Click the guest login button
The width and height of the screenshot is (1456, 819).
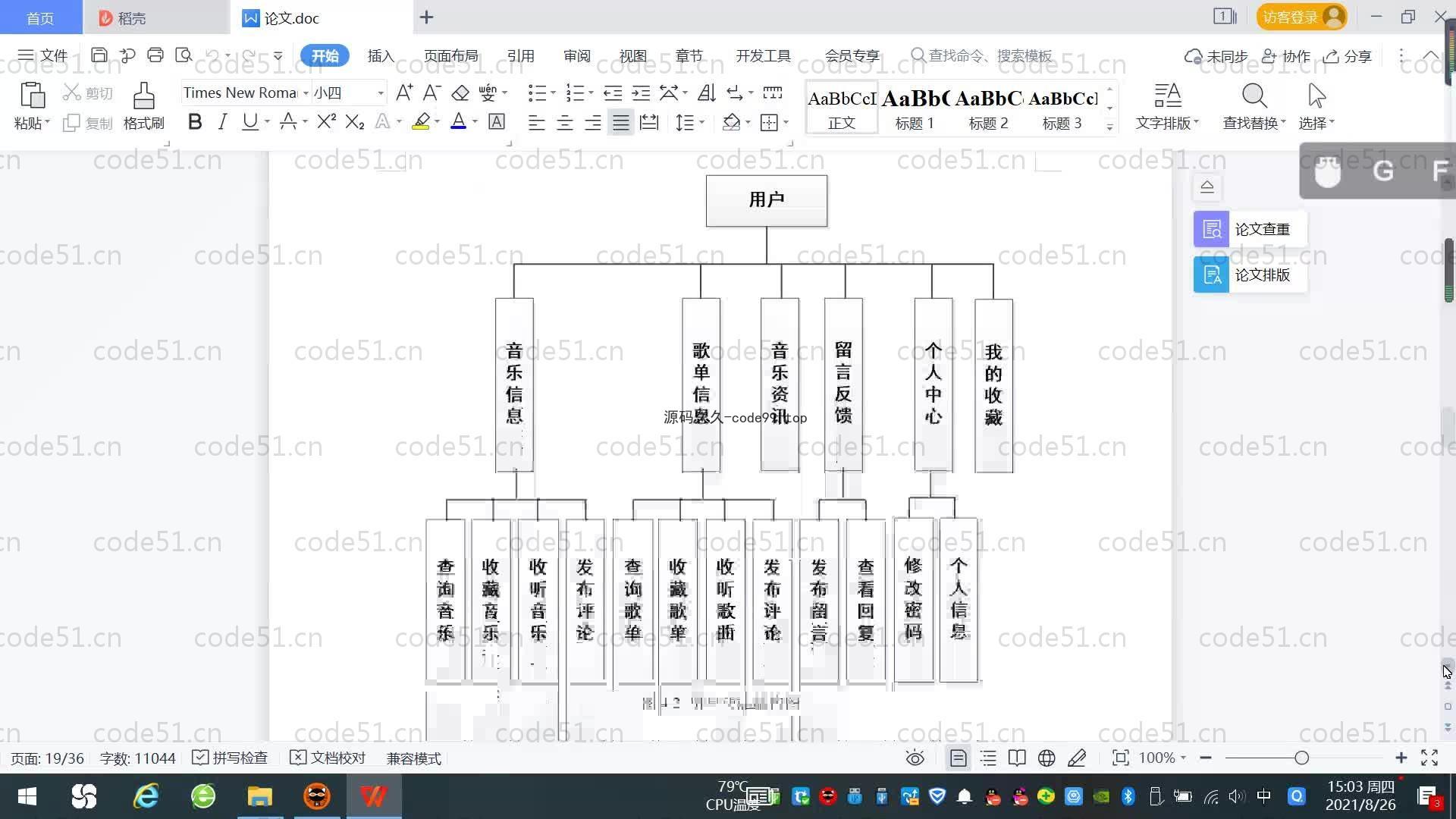[x=1301, y=17]
